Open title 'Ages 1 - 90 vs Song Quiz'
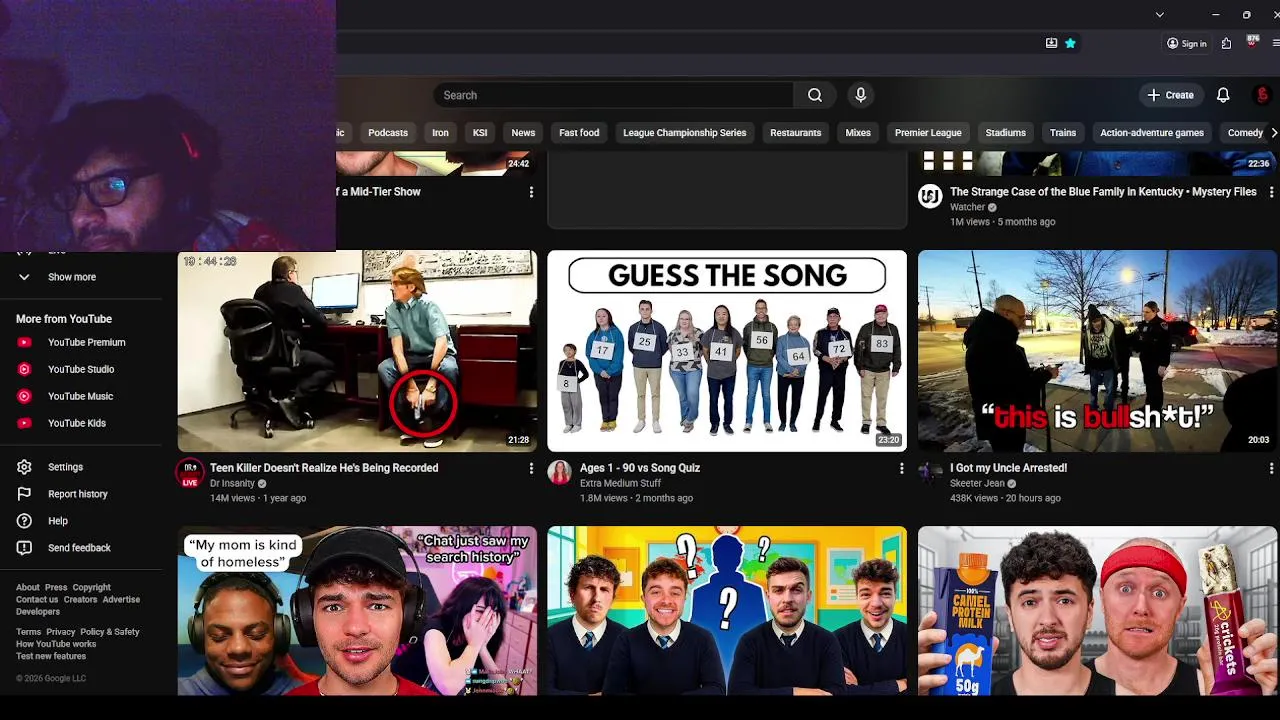 pyautogui.click(x=640, y=468)
